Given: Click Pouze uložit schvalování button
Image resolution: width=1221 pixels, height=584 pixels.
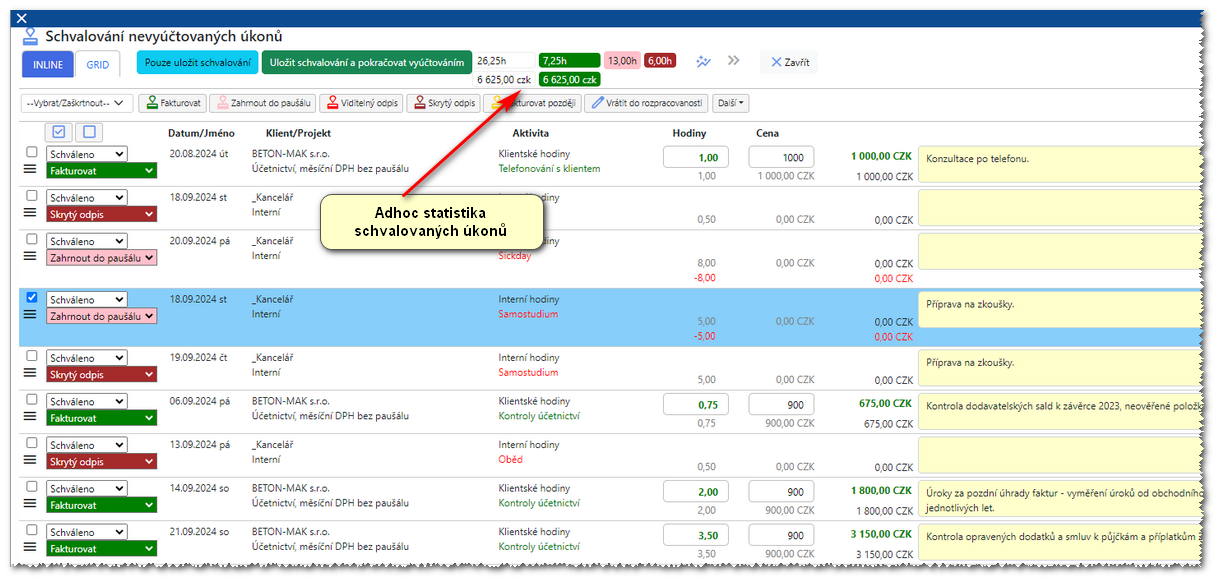Looking at the screenshot, I should 197,63.
